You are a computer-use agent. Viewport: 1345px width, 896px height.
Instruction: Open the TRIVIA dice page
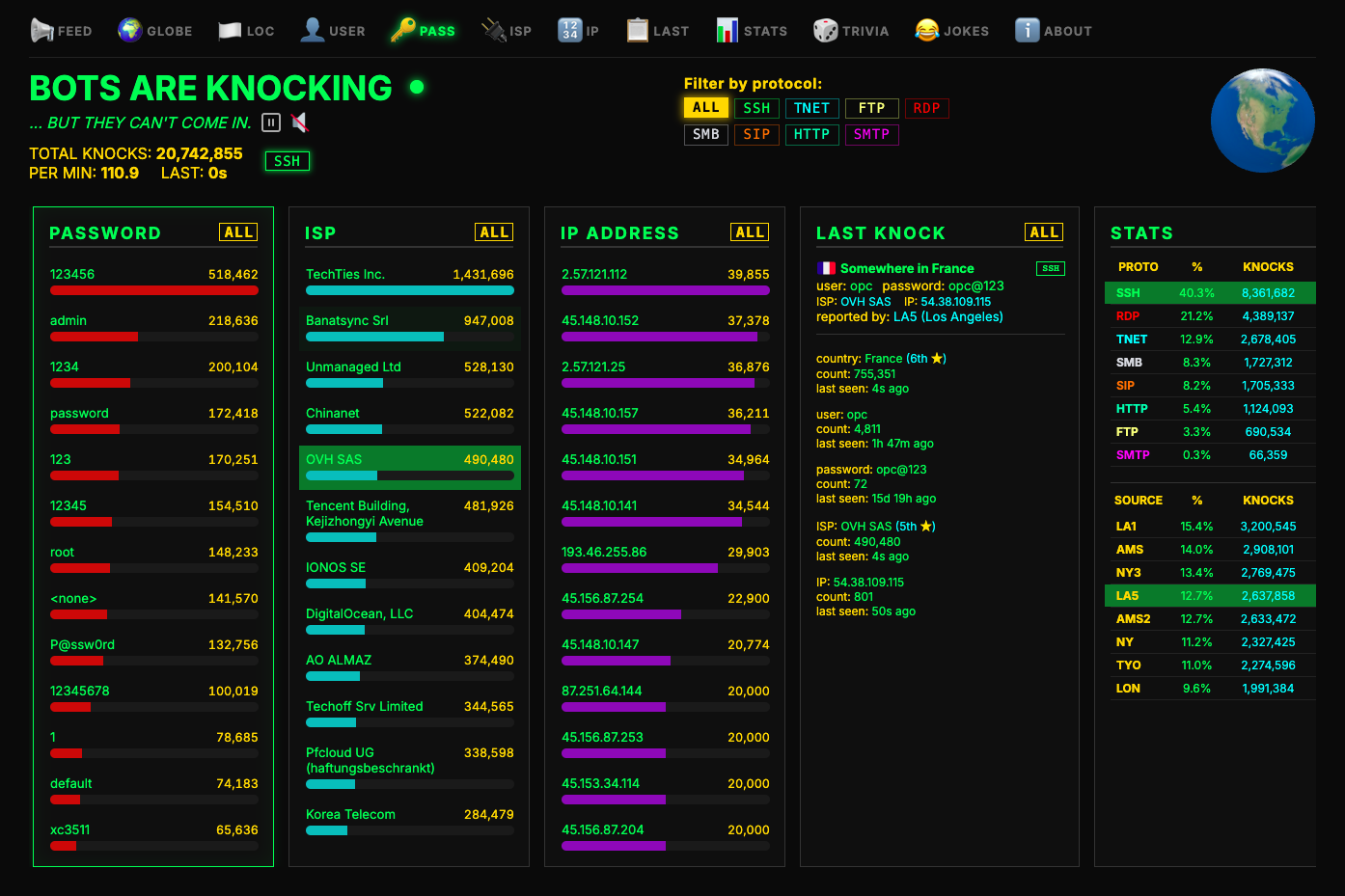coord(851,31)
